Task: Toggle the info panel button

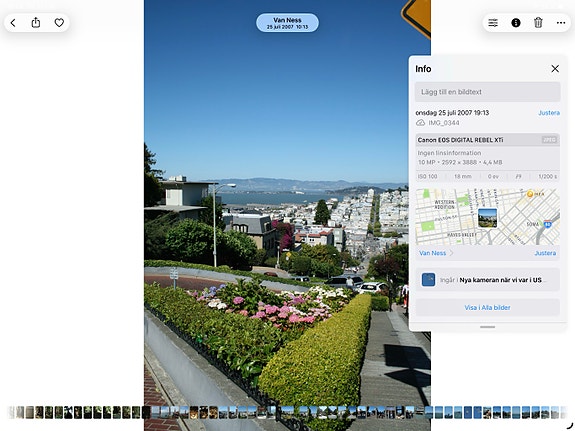Action: click(x=516, y=23)
